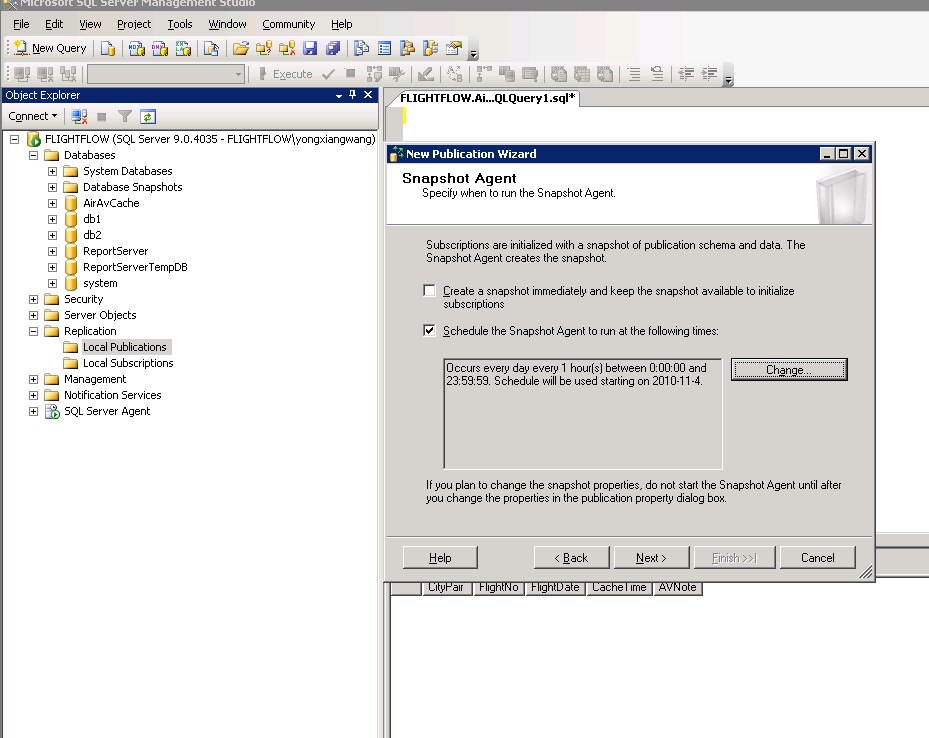The width and height of the screenshot is (929, 738).
Task: Click the Open File folder icon
Action: [240, 48]
